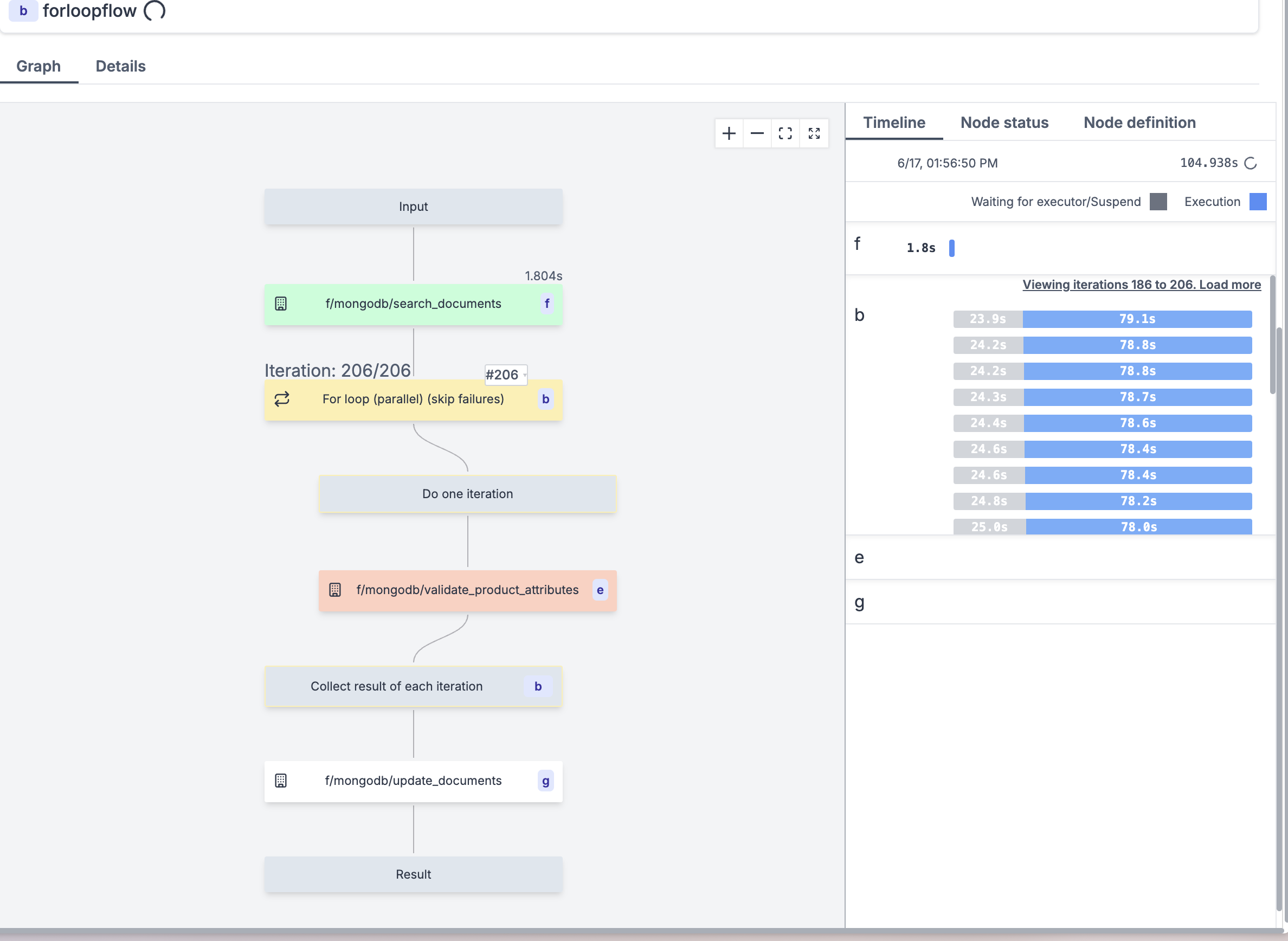Click the 78.6s execution bar

tap(1138, 423)
